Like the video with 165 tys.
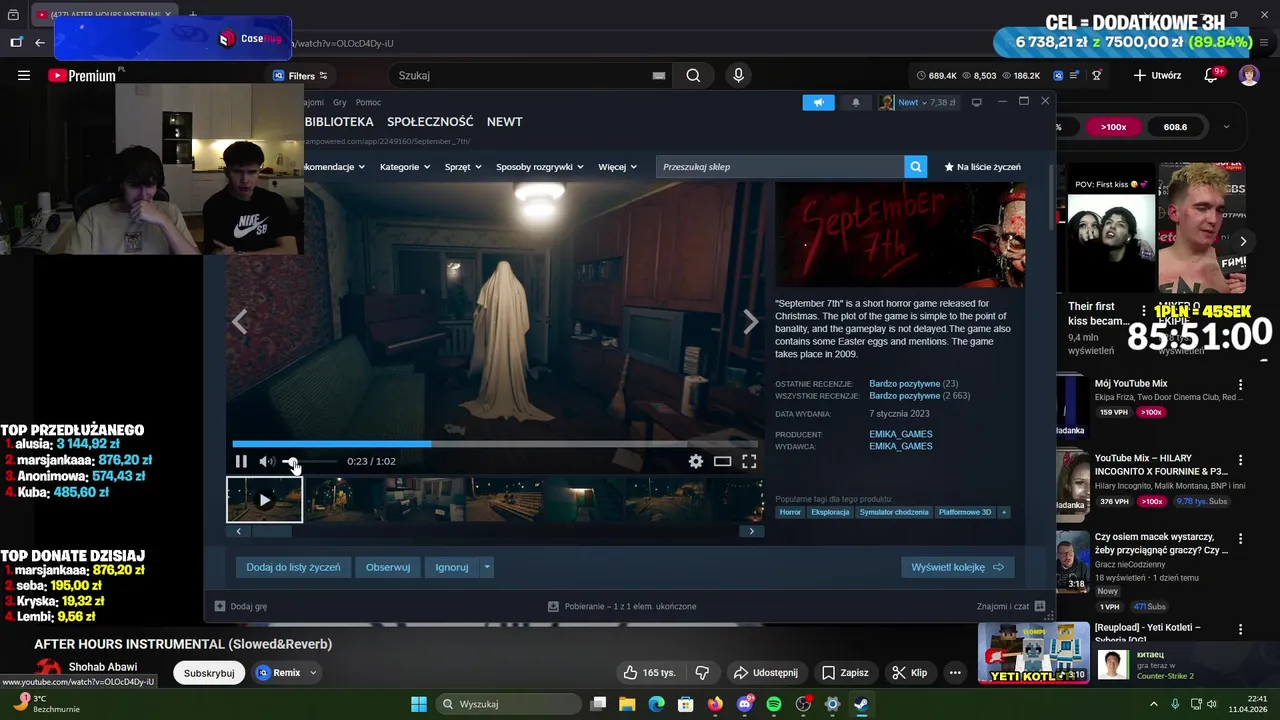Viewport: 1280px width, 720px height. 648,673
